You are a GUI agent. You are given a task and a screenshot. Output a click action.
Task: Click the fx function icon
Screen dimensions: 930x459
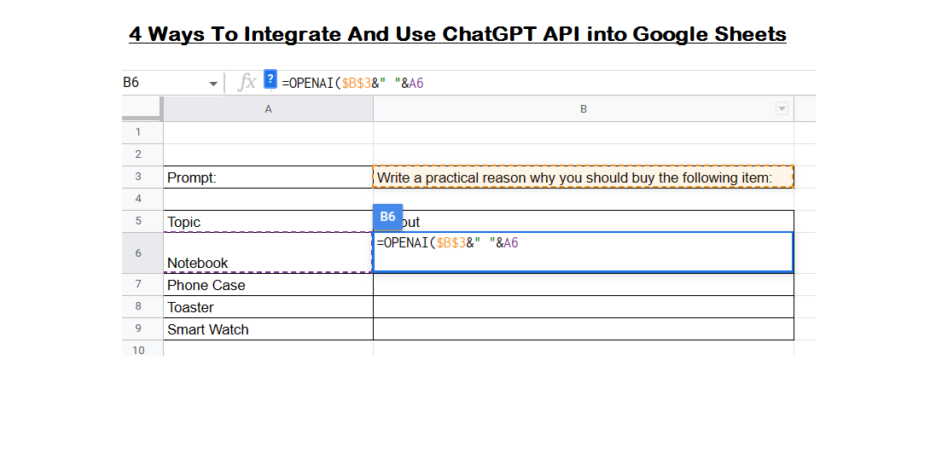pos(246,82)
